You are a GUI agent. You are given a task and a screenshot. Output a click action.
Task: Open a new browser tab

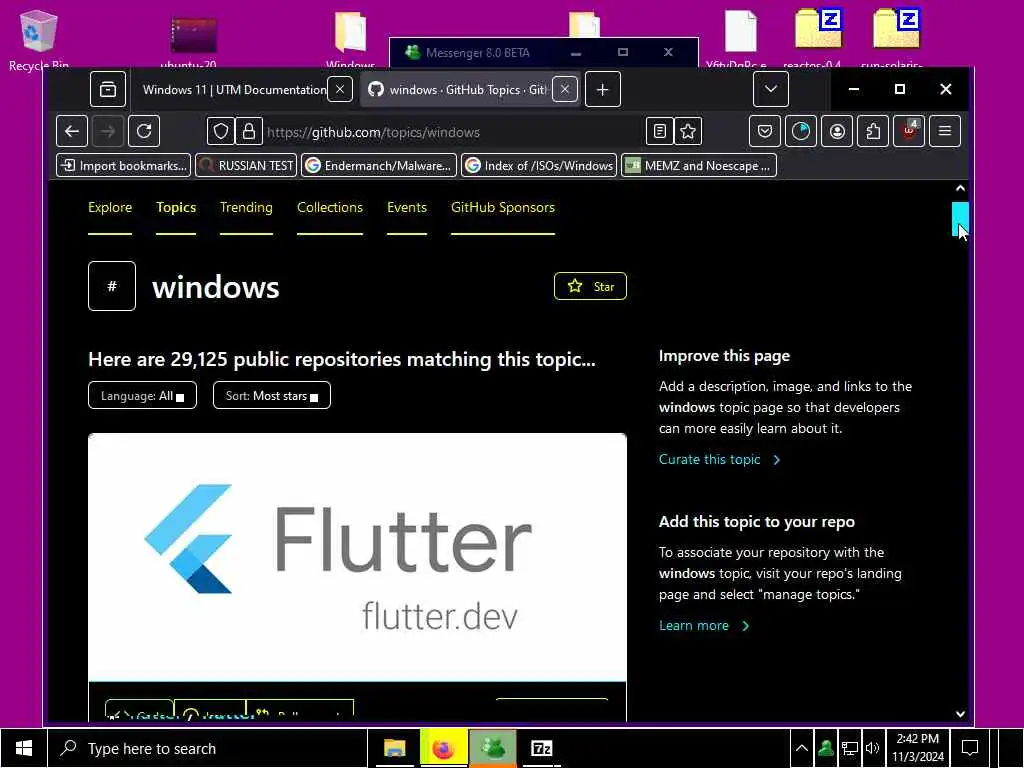click(603, 89)
